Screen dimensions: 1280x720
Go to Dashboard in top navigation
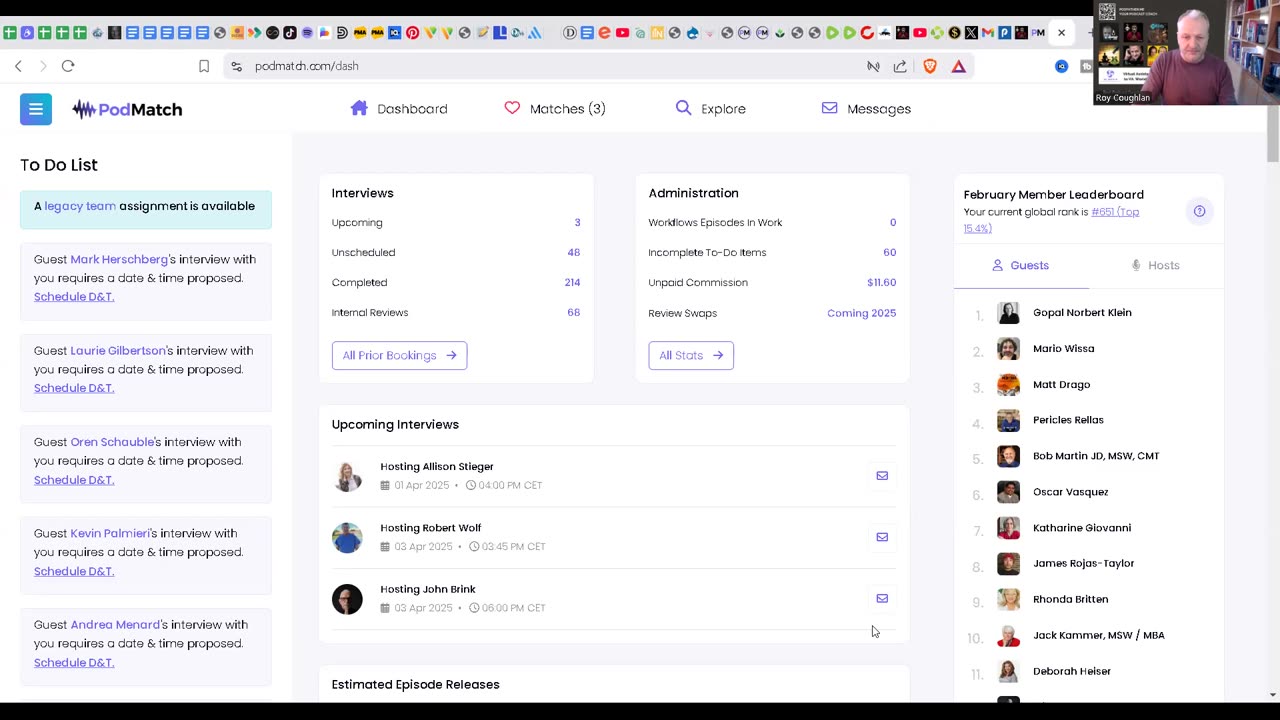(399, 108)
